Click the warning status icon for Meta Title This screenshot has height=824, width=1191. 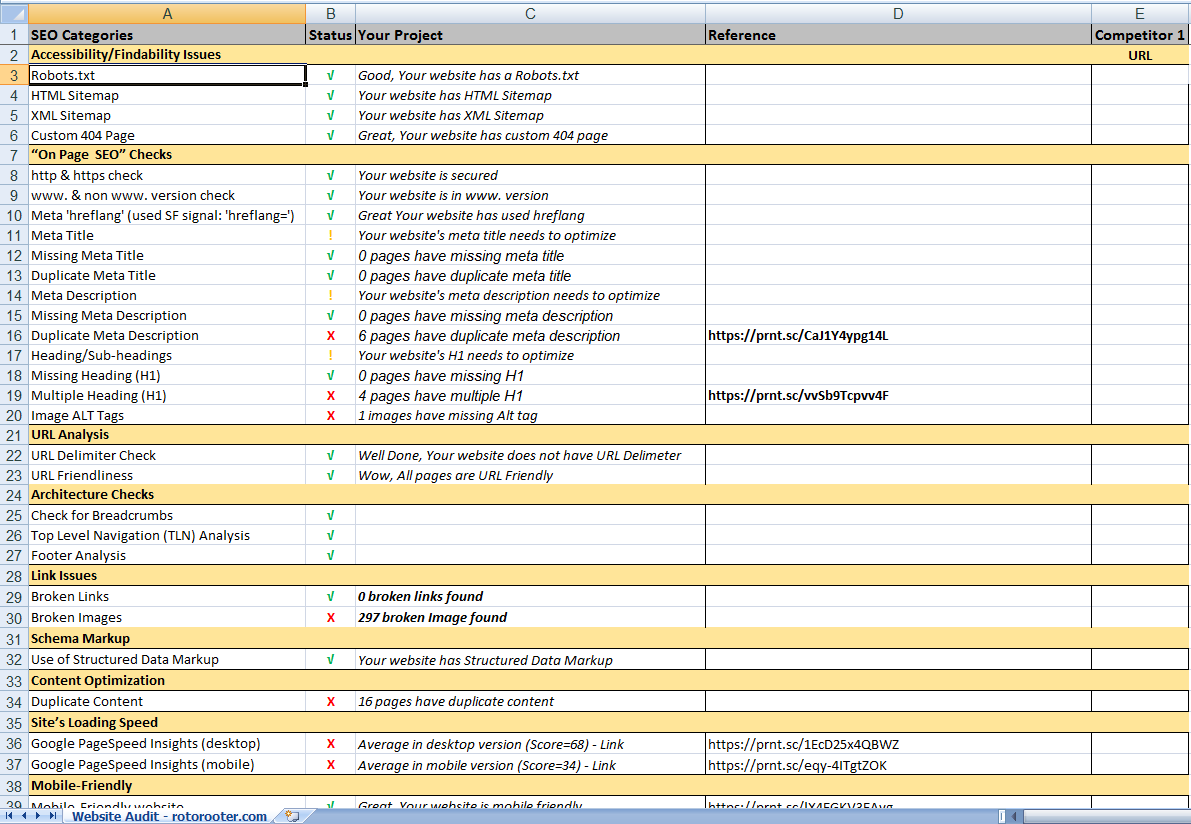330,236
